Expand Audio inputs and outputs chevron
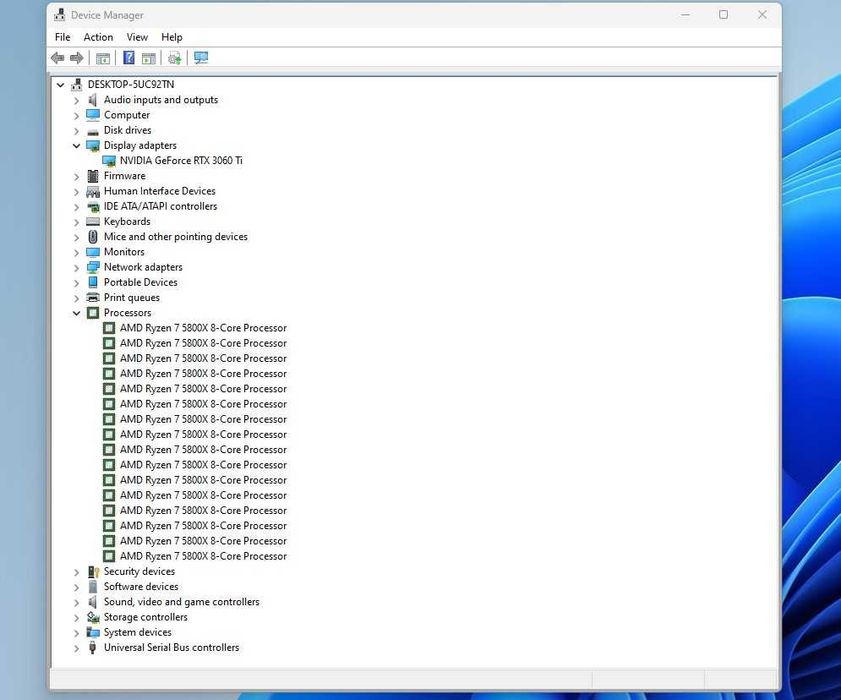This screenshot has width=841, height=700. pos(76,100)
